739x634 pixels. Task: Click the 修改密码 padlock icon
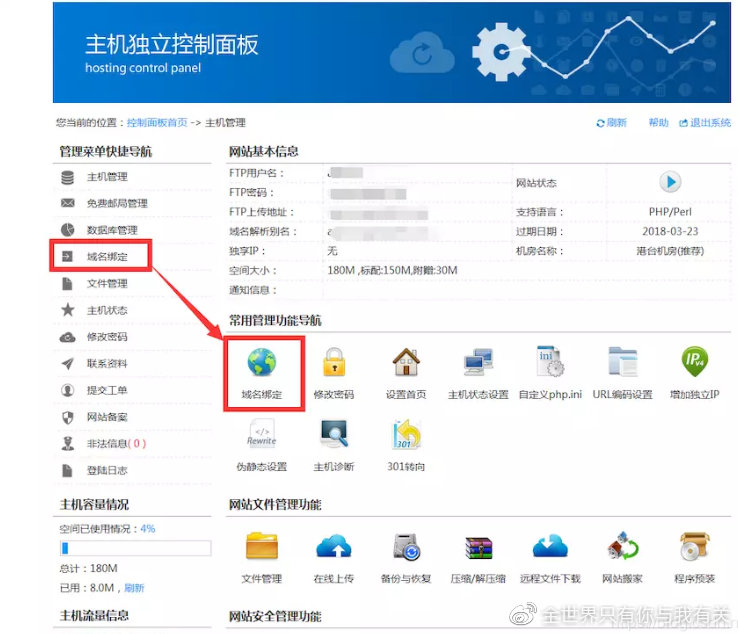pos(333,363)
